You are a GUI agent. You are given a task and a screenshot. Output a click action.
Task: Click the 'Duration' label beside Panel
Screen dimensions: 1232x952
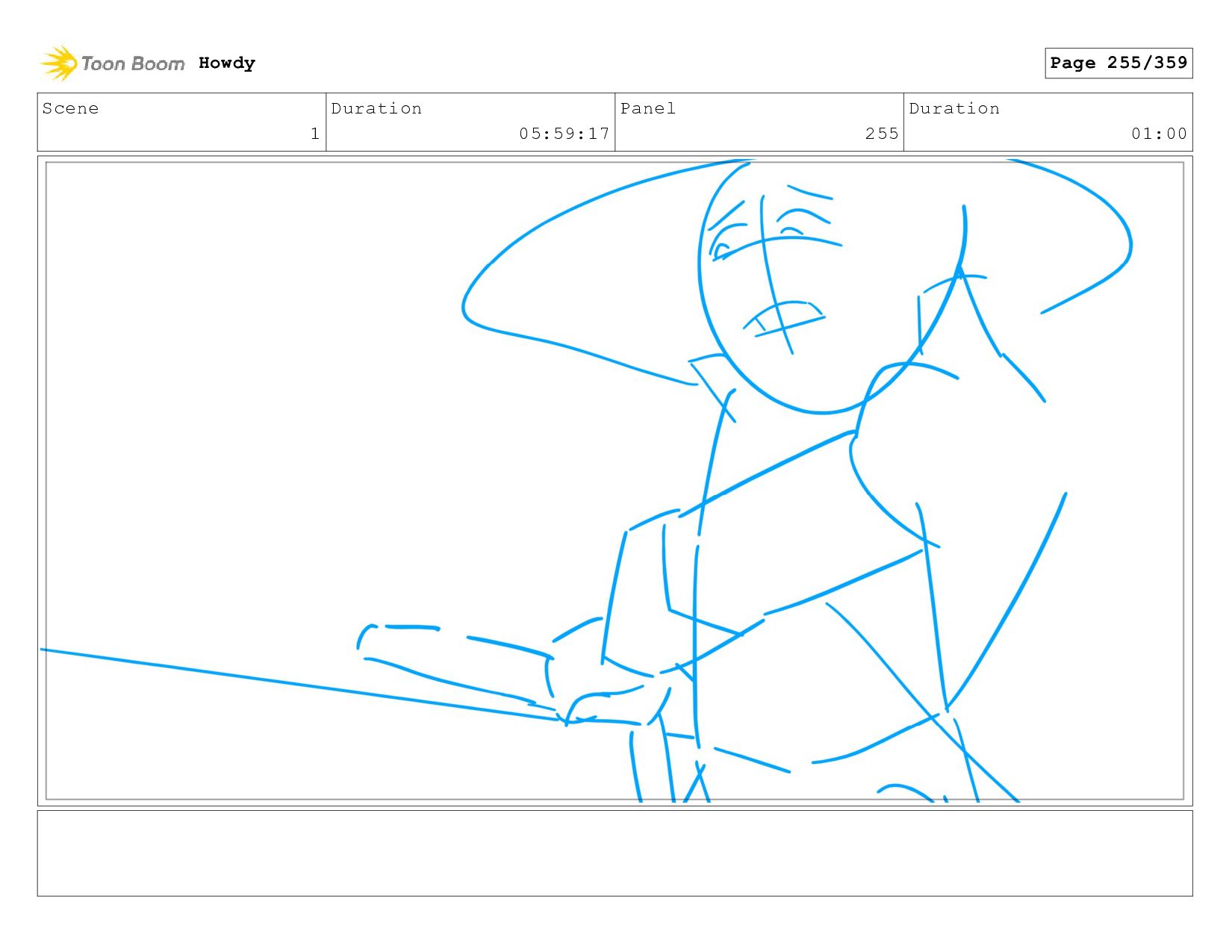[954, 108]
